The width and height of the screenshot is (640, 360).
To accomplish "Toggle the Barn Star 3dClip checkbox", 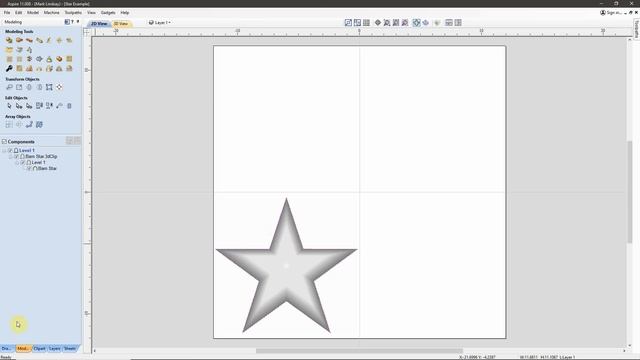I will 17,156.
